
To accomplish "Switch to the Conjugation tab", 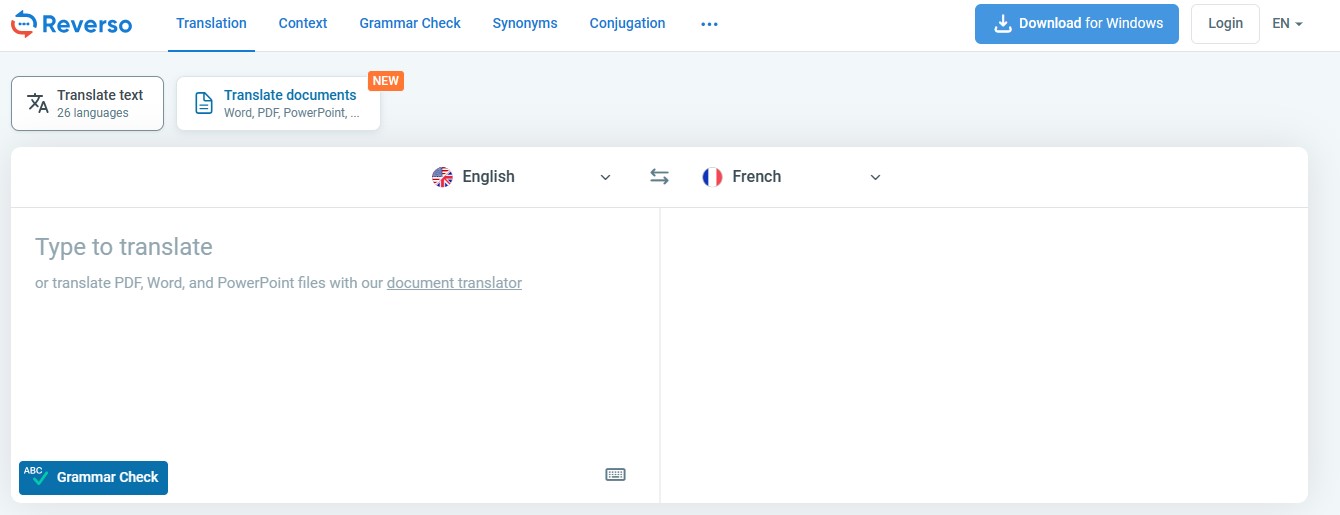I will (627, 23).
